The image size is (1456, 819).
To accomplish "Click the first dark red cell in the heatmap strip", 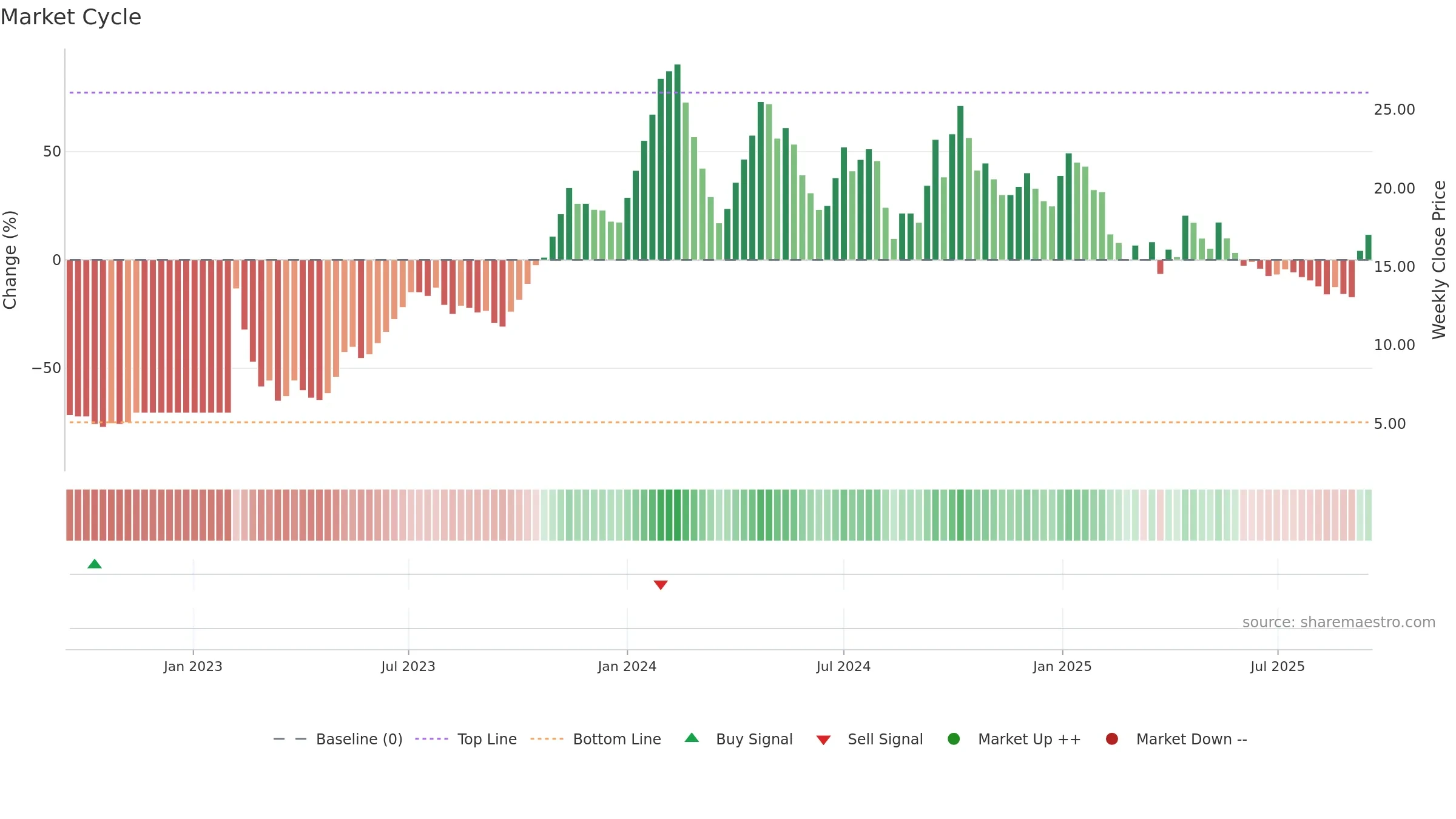I will 70,515.
